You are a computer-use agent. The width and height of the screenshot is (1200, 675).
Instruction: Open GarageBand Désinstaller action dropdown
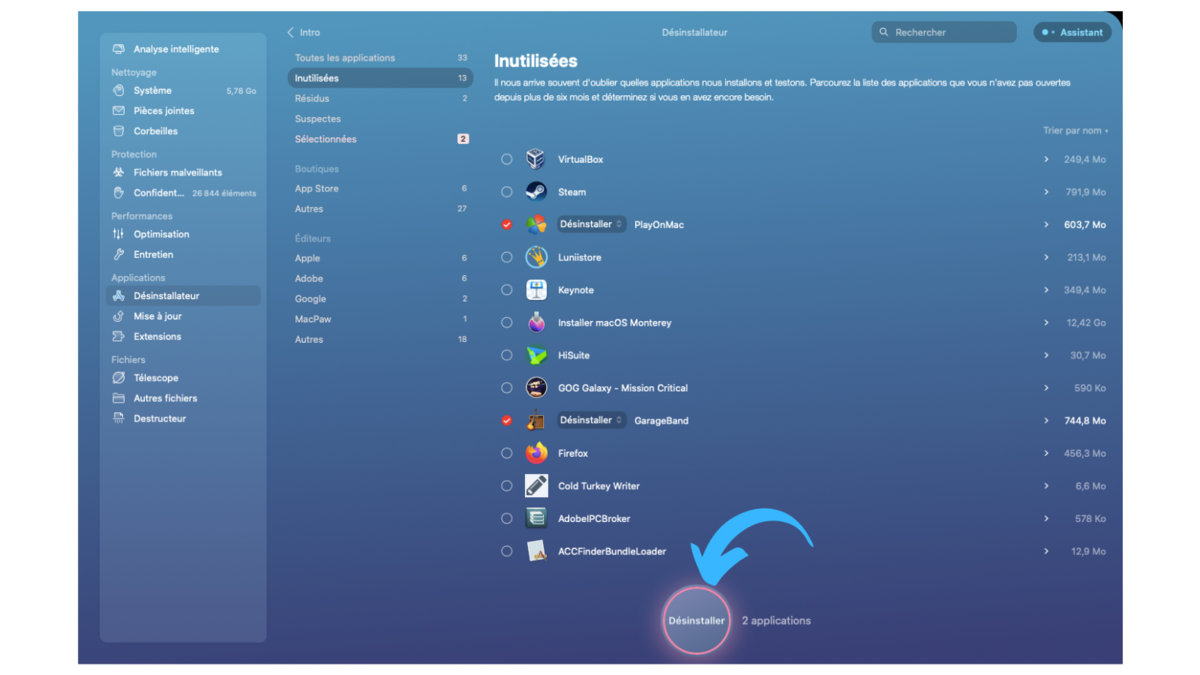point(591,420)
